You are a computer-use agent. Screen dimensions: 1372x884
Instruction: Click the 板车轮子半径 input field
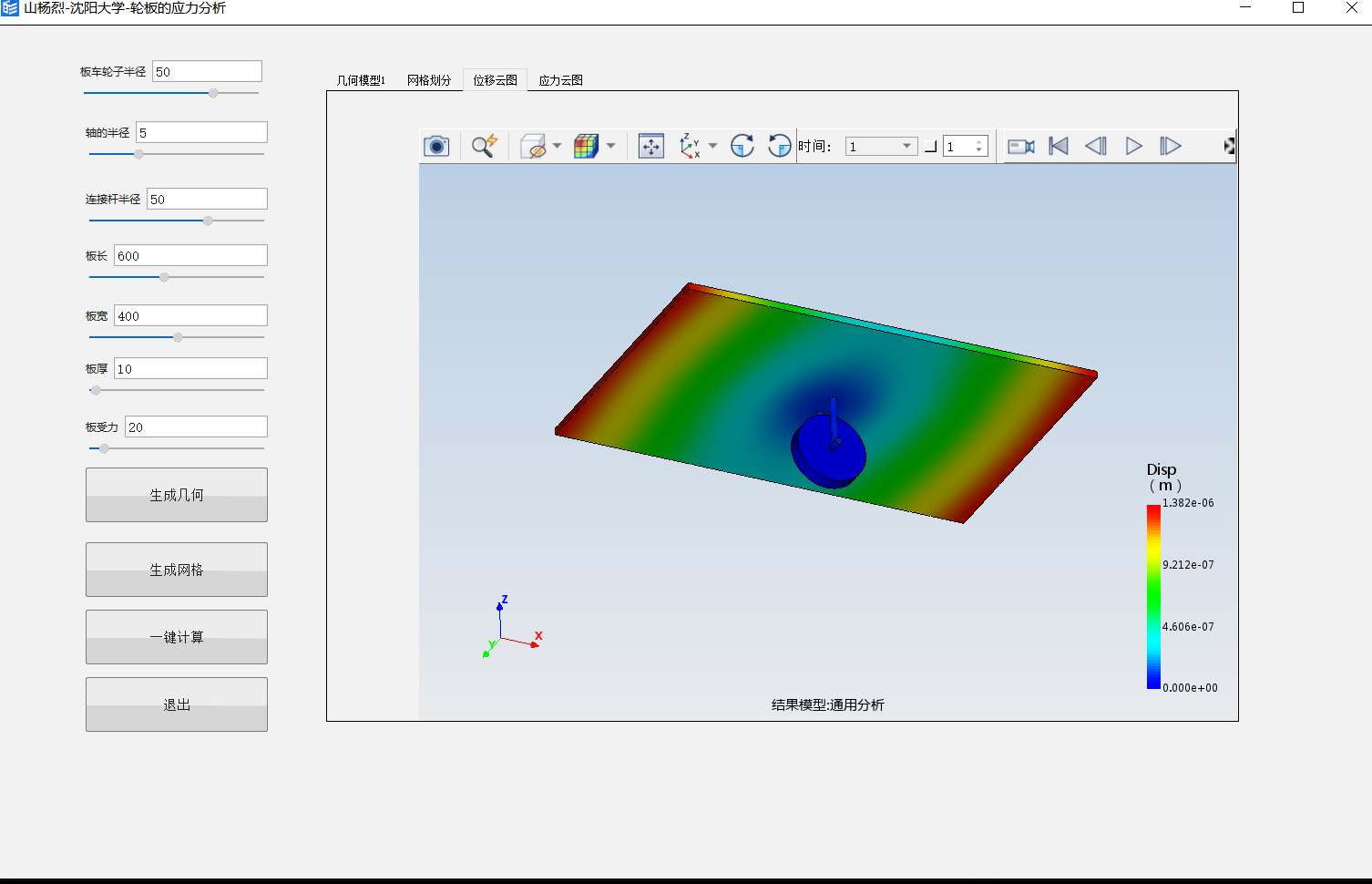207,71
